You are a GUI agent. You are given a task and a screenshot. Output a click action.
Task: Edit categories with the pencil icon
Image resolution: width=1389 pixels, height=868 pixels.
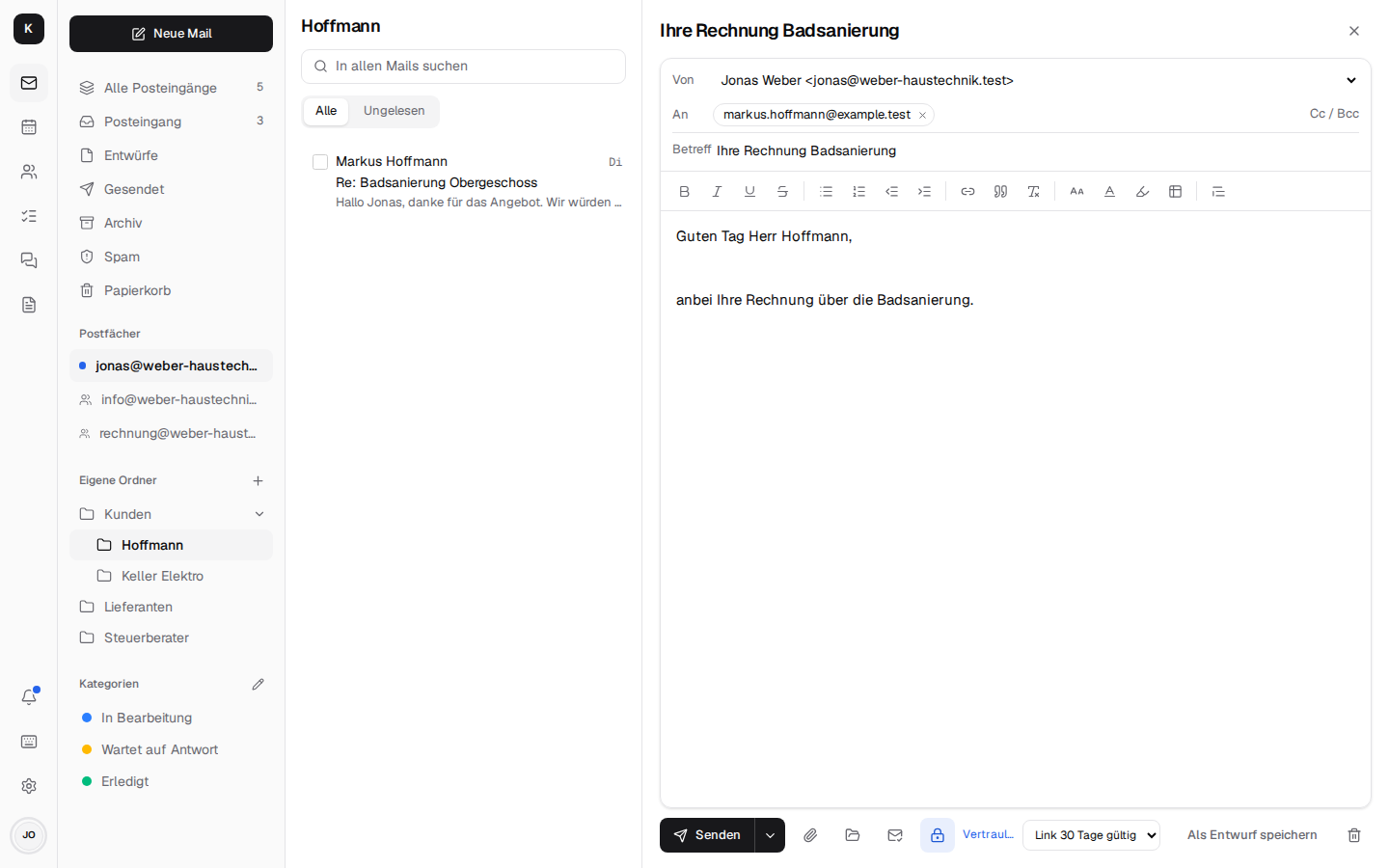[258, 684]
